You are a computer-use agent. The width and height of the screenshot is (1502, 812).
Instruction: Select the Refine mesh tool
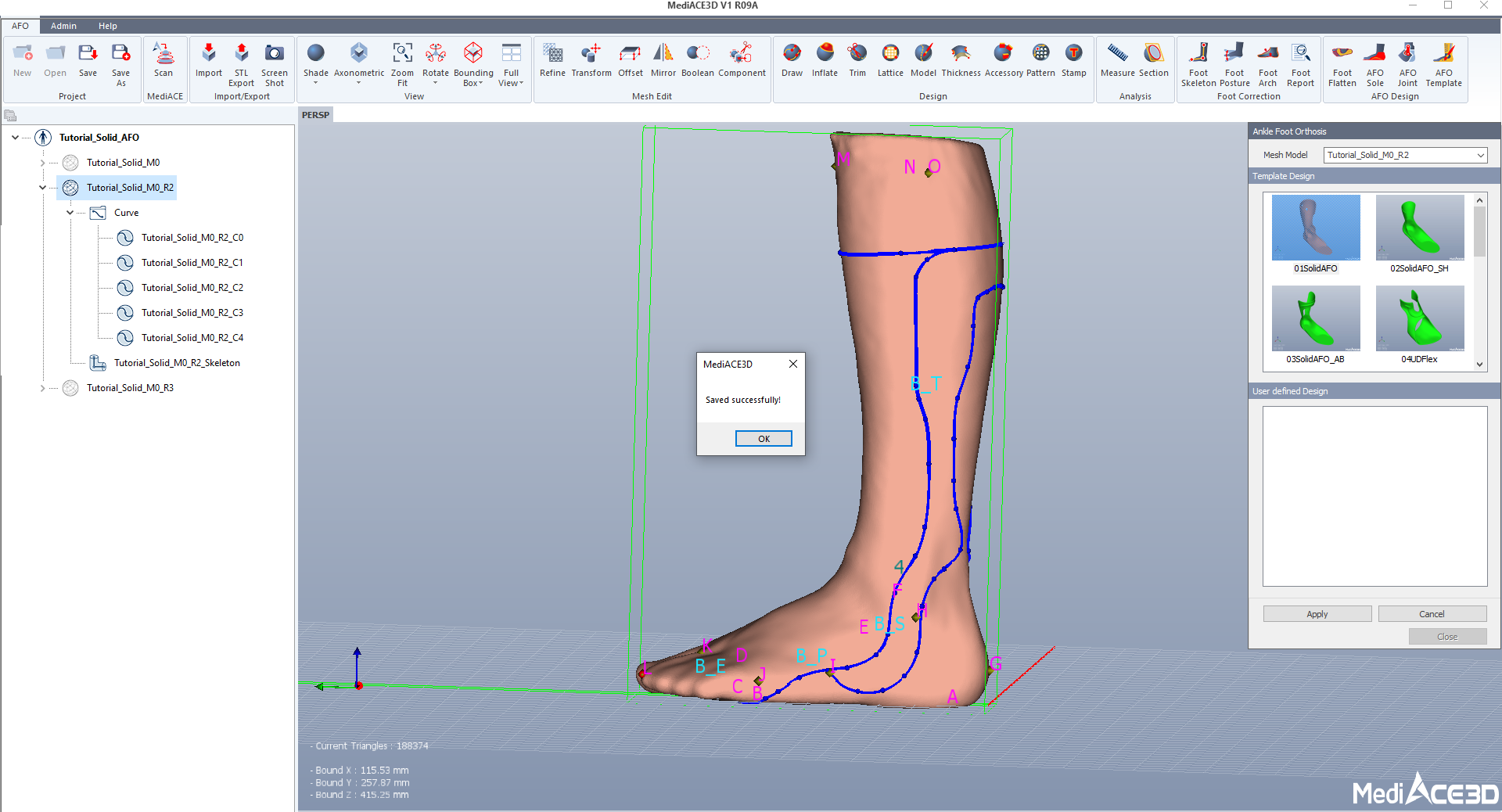pyautogui.click(x=552, y=60)
